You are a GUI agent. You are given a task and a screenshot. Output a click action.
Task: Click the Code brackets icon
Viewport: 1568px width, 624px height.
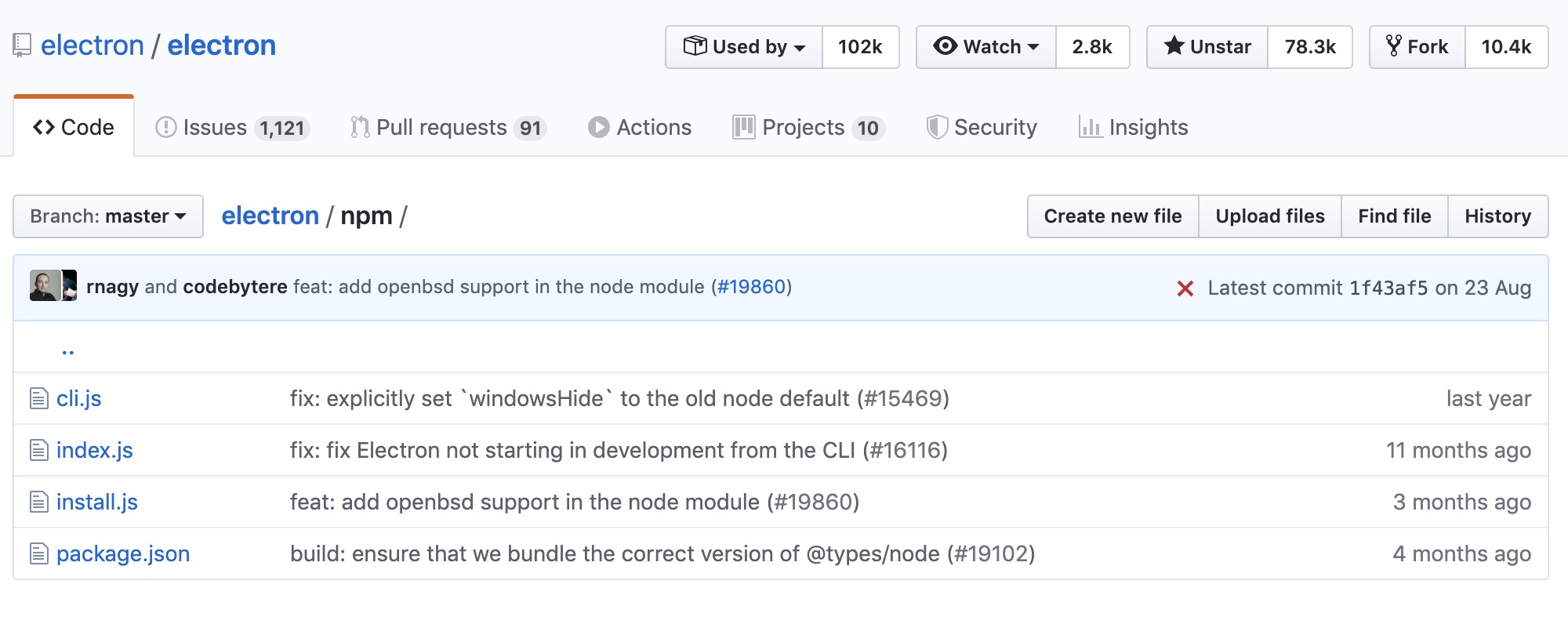44,127
